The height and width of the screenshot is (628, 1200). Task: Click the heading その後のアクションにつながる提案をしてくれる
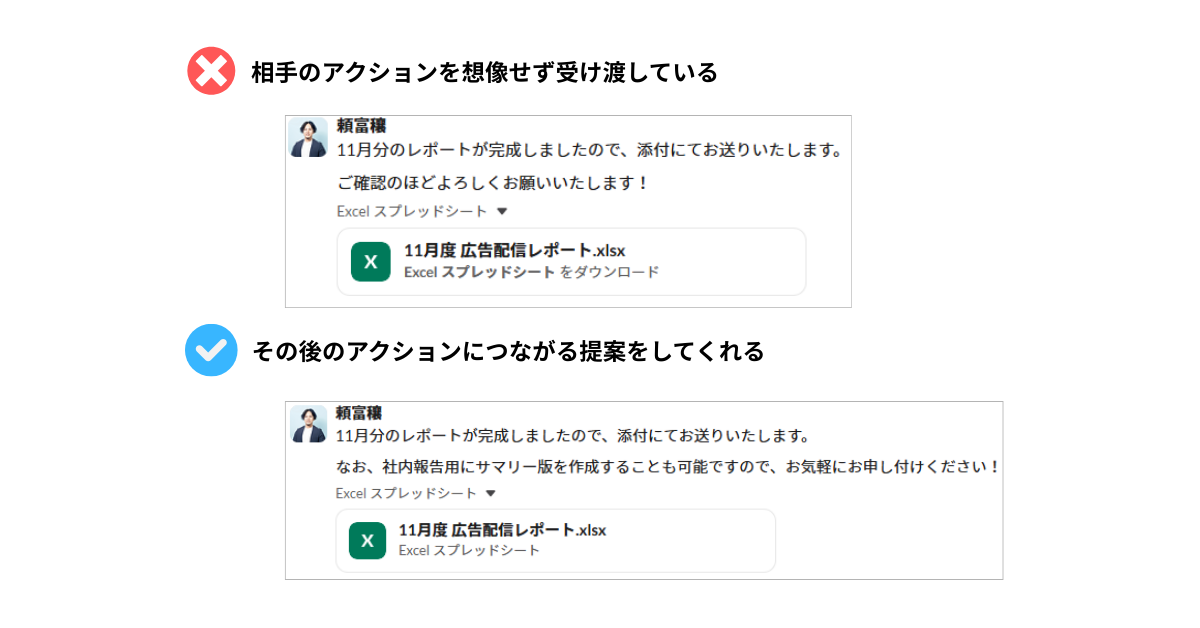[508, 351]
